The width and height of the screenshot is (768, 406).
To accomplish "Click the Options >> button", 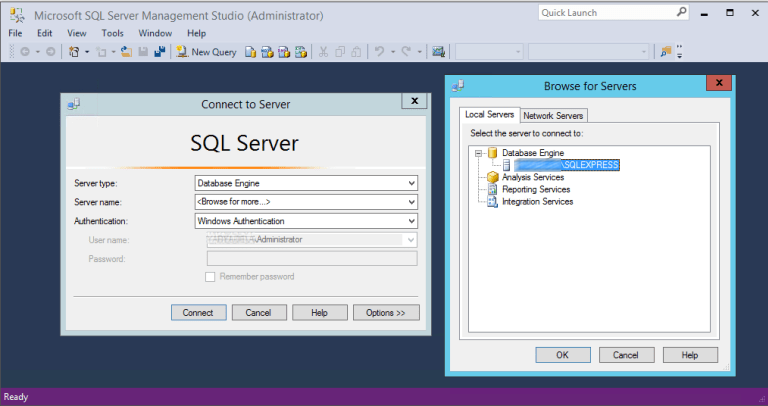I will pyautogui.click(x=386, y=312).
